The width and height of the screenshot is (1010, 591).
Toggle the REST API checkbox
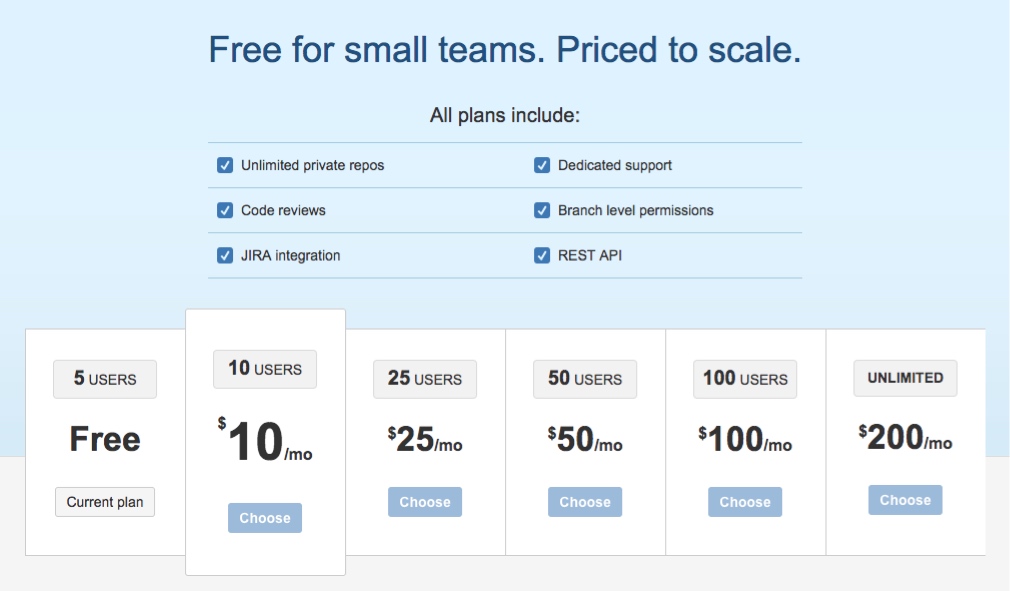(542, 256)
